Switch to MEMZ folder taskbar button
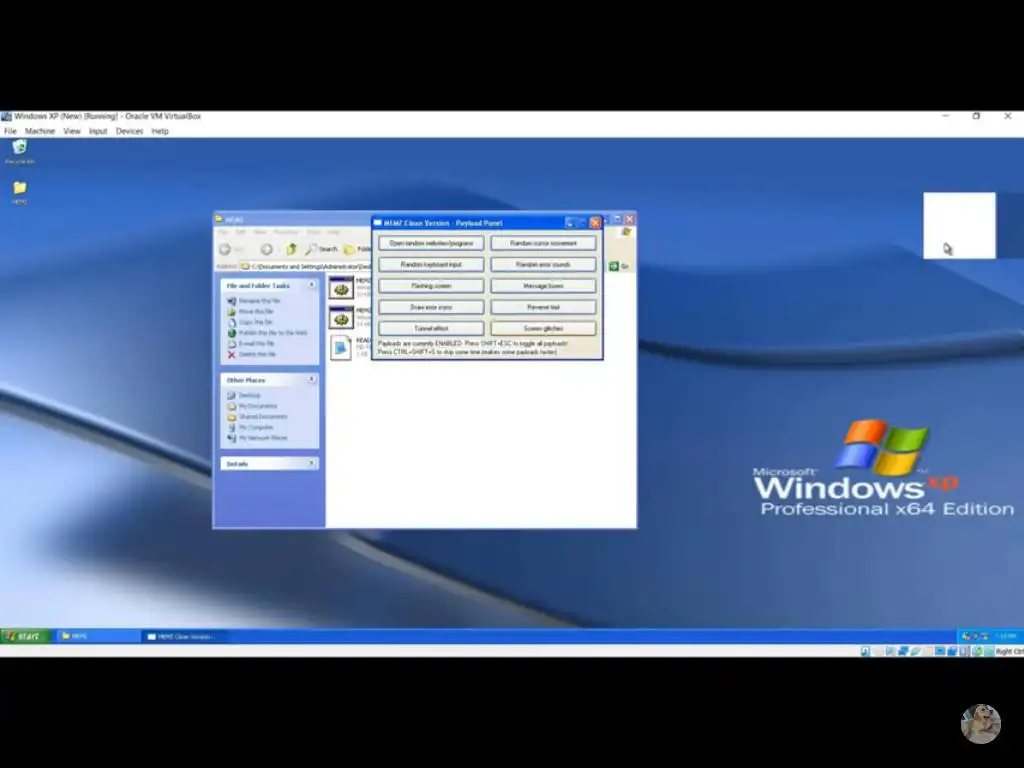 click(x=98, y=636)
